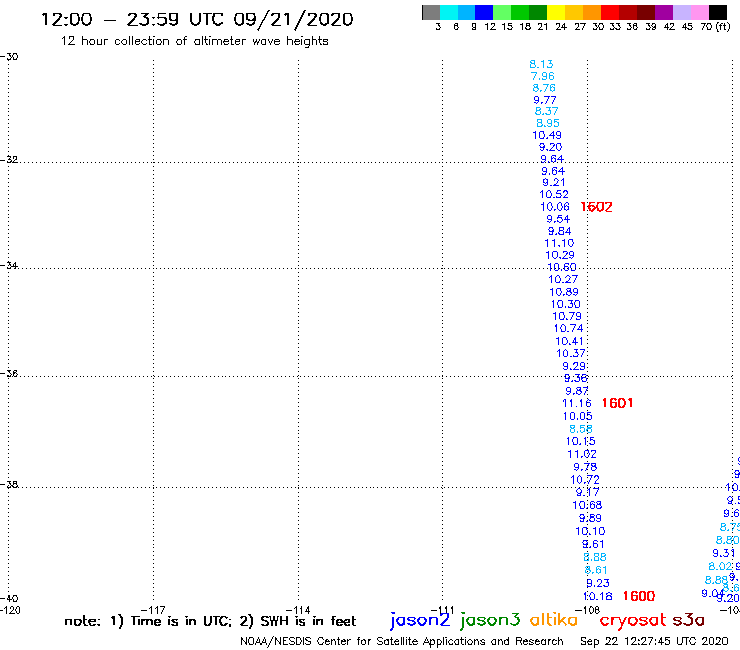The height and width of the screenshot is (650, 740).
Task: Click the gray swatch in the legend
Action: point(431,12)
